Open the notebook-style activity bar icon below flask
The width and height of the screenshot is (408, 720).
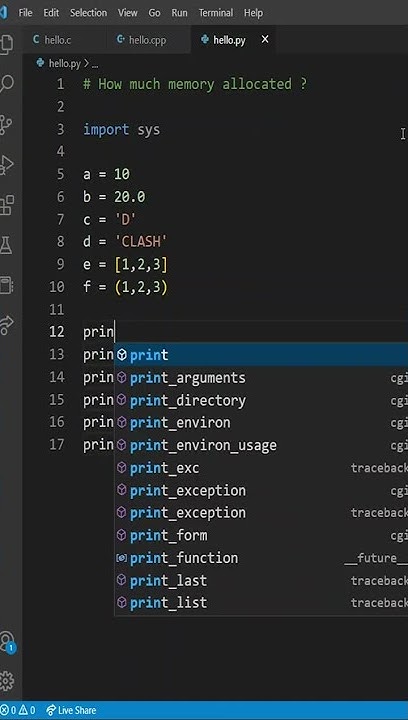pos(6,285)
